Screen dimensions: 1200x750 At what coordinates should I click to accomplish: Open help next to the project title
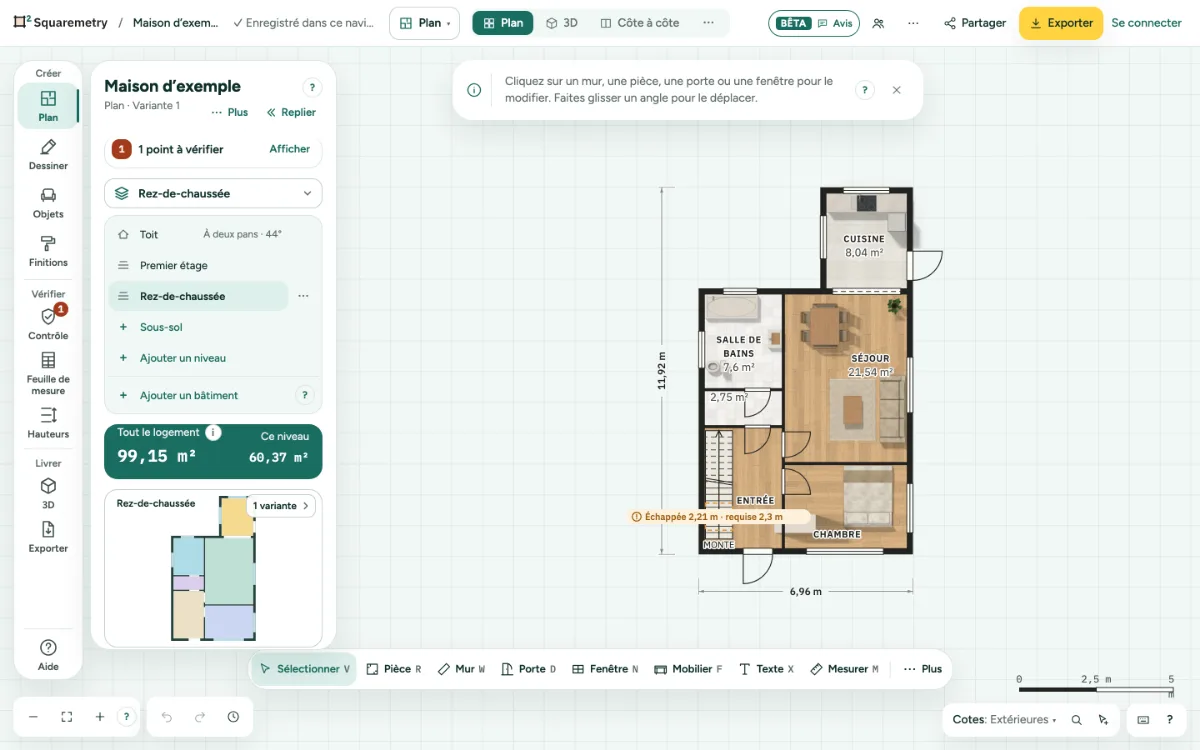(312, 88)
